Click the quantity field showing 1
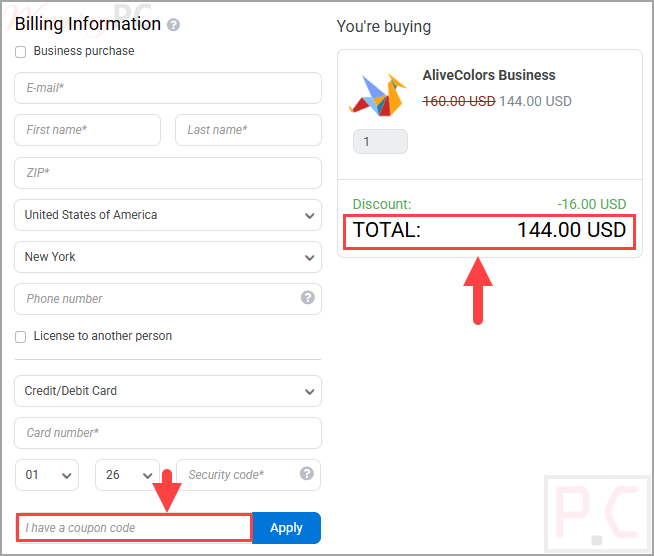654x556 pixels. point(380,142)
